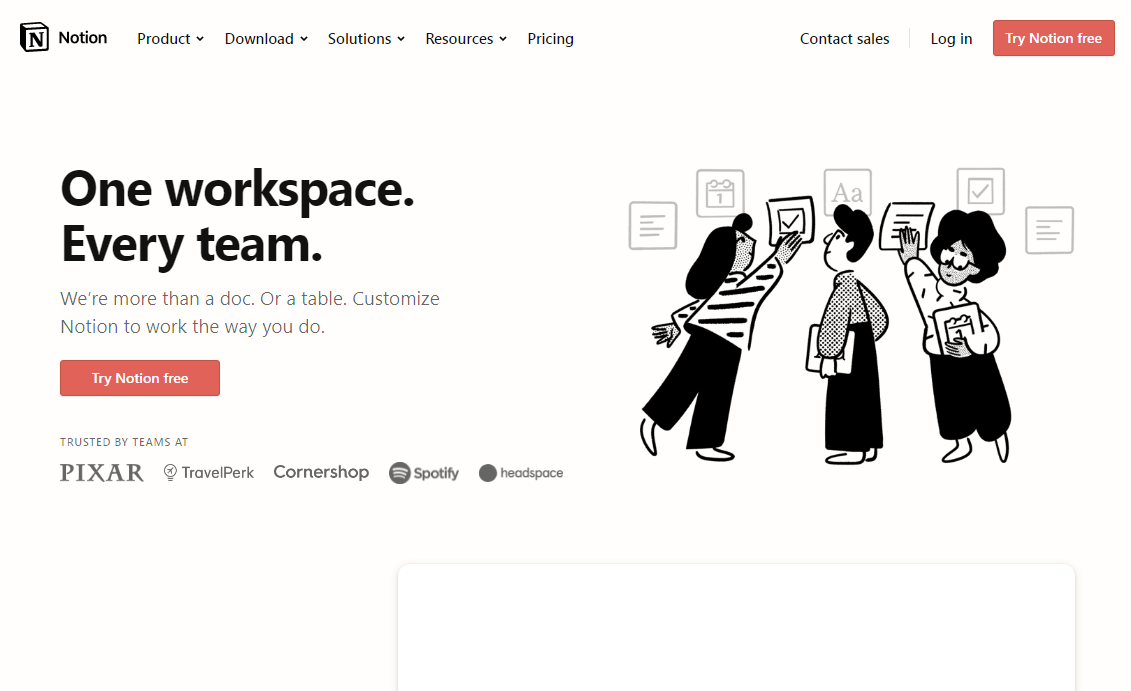
Task: Click the Cornershop logo
Action: pyautogui.click(x=321, y=472)
